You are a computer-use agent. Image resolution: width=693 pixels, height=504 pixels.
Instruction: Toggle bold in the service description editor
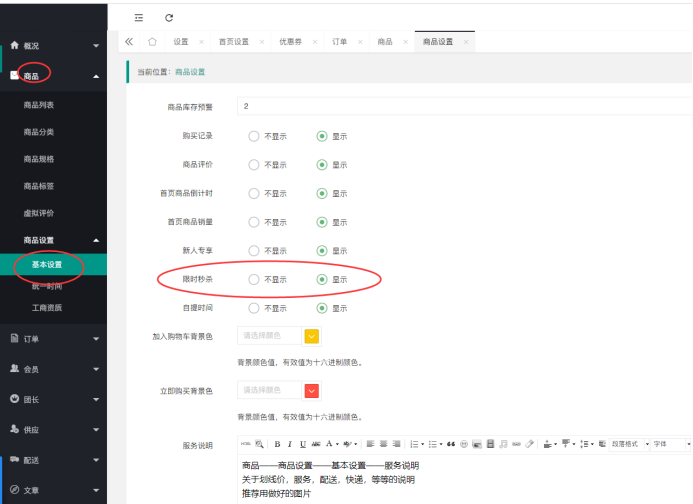[x=277, y=443]
